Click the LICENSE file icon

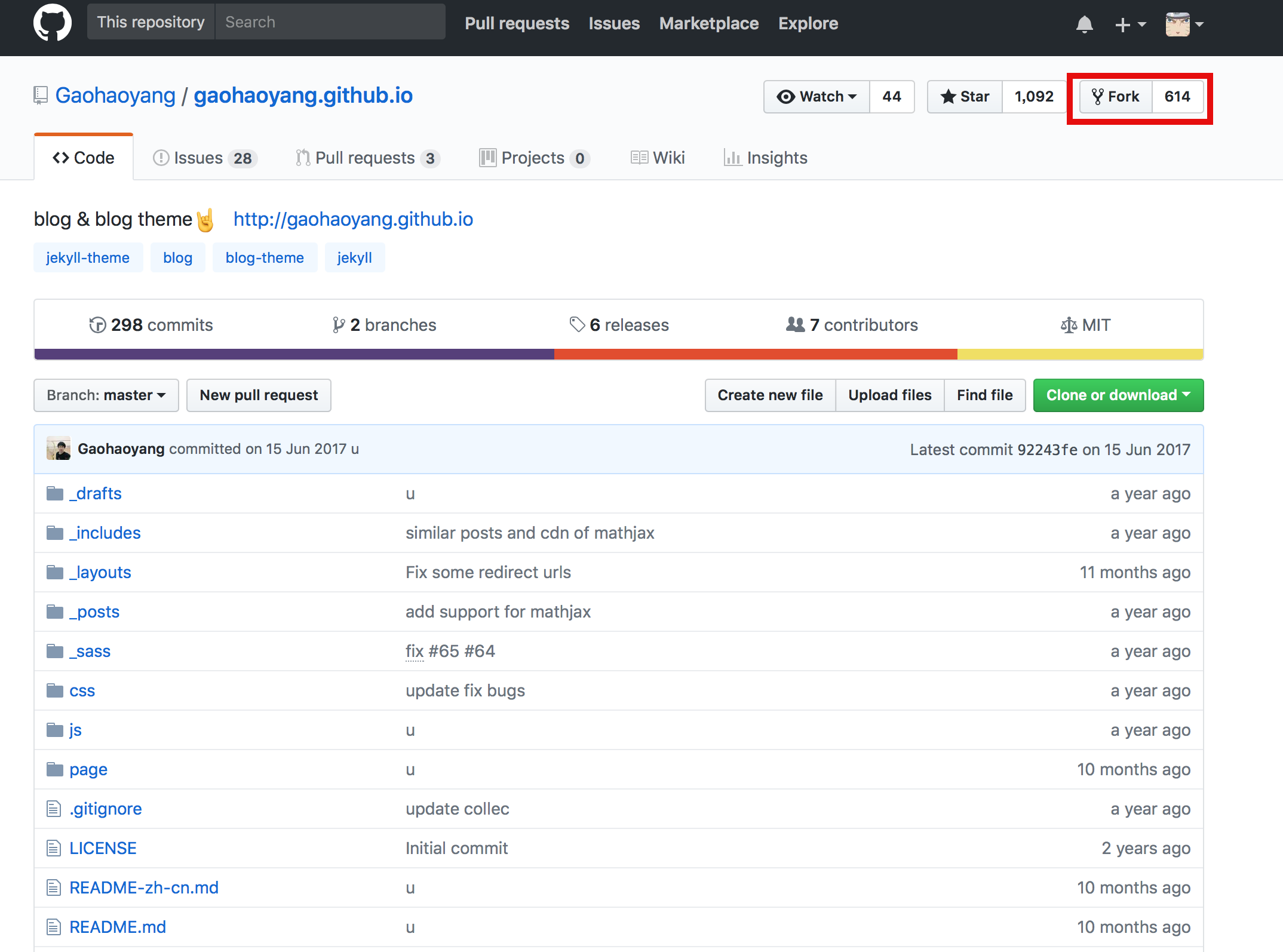pos(54,848)
